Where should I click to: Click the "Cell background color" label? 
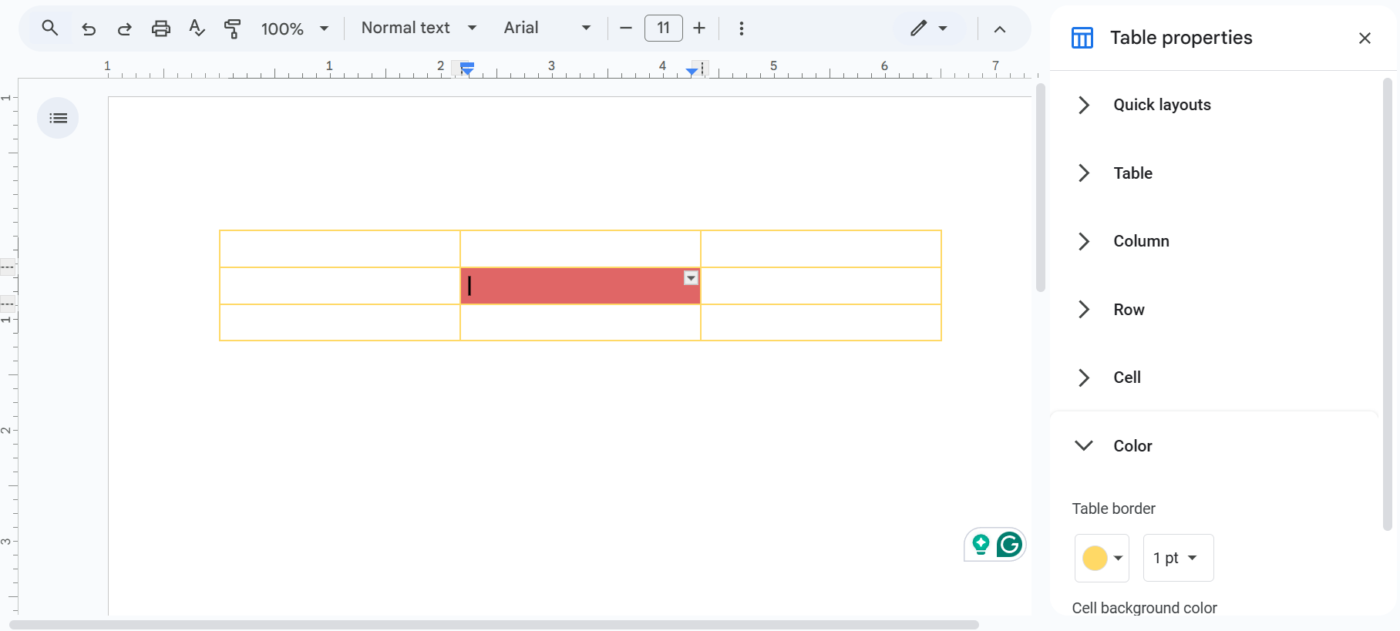tap(1145, 608)
